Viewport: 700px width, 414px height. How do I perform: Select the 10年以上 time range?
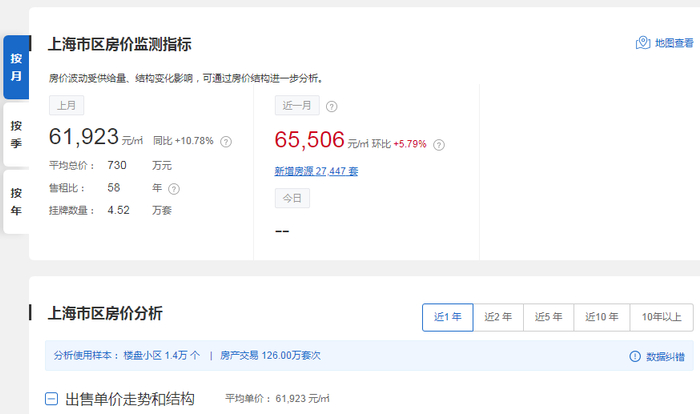(x=662, y=317)
